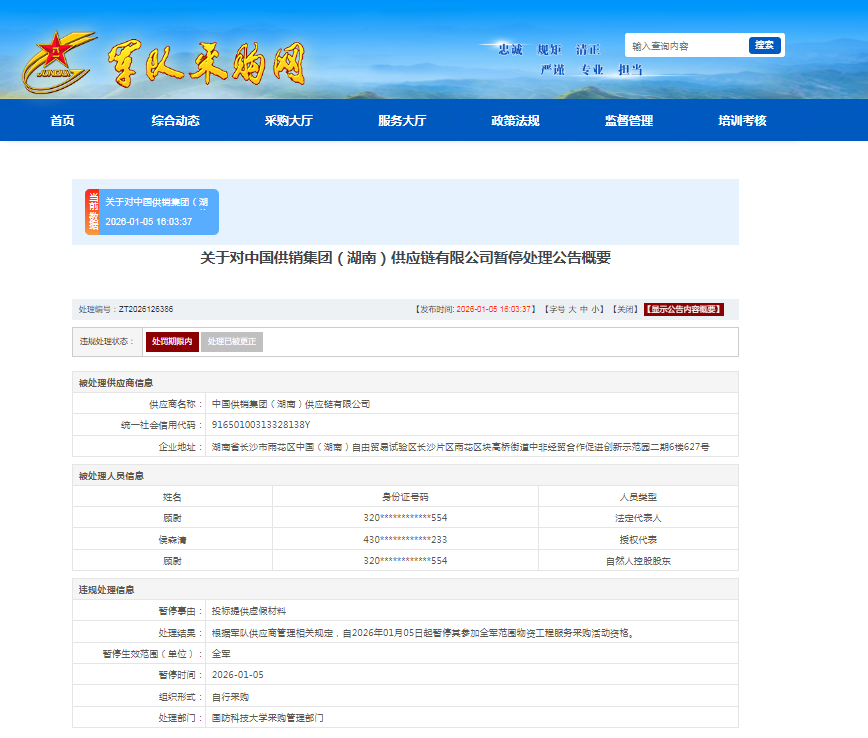Click the orange 当前数据 tag
Viewport: 868px width, 738px height.
tap(92, 212)
